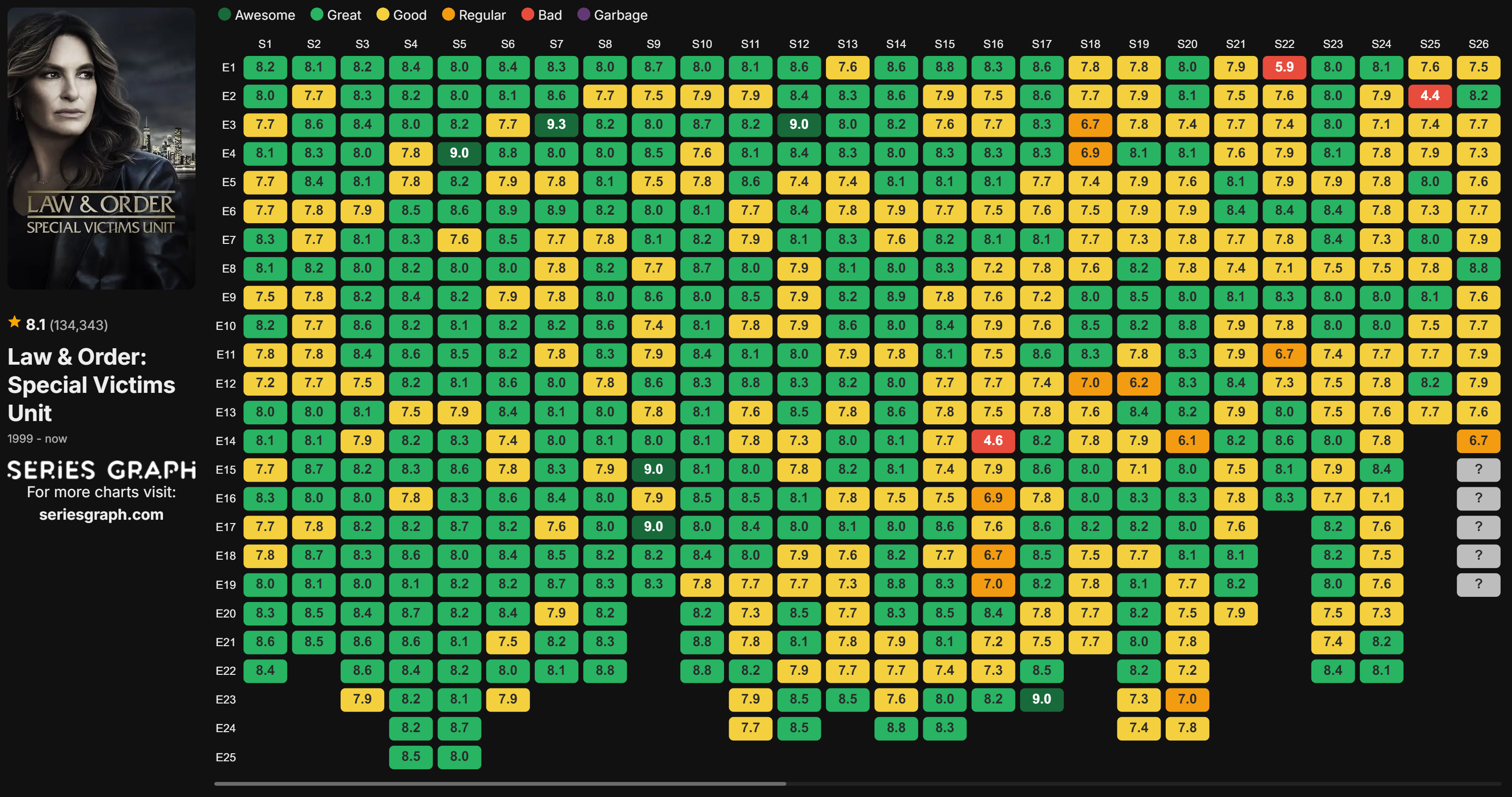1512x797 pixels.
Task: Click the E25 episode row label
Action: pos(226,757)
